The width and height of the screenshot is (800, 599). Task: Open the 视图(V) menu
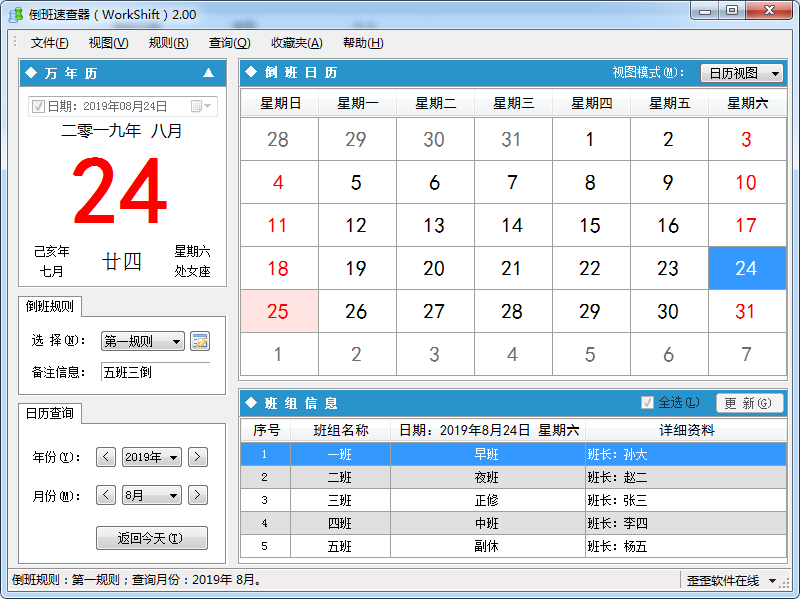[x=108, y=43]
